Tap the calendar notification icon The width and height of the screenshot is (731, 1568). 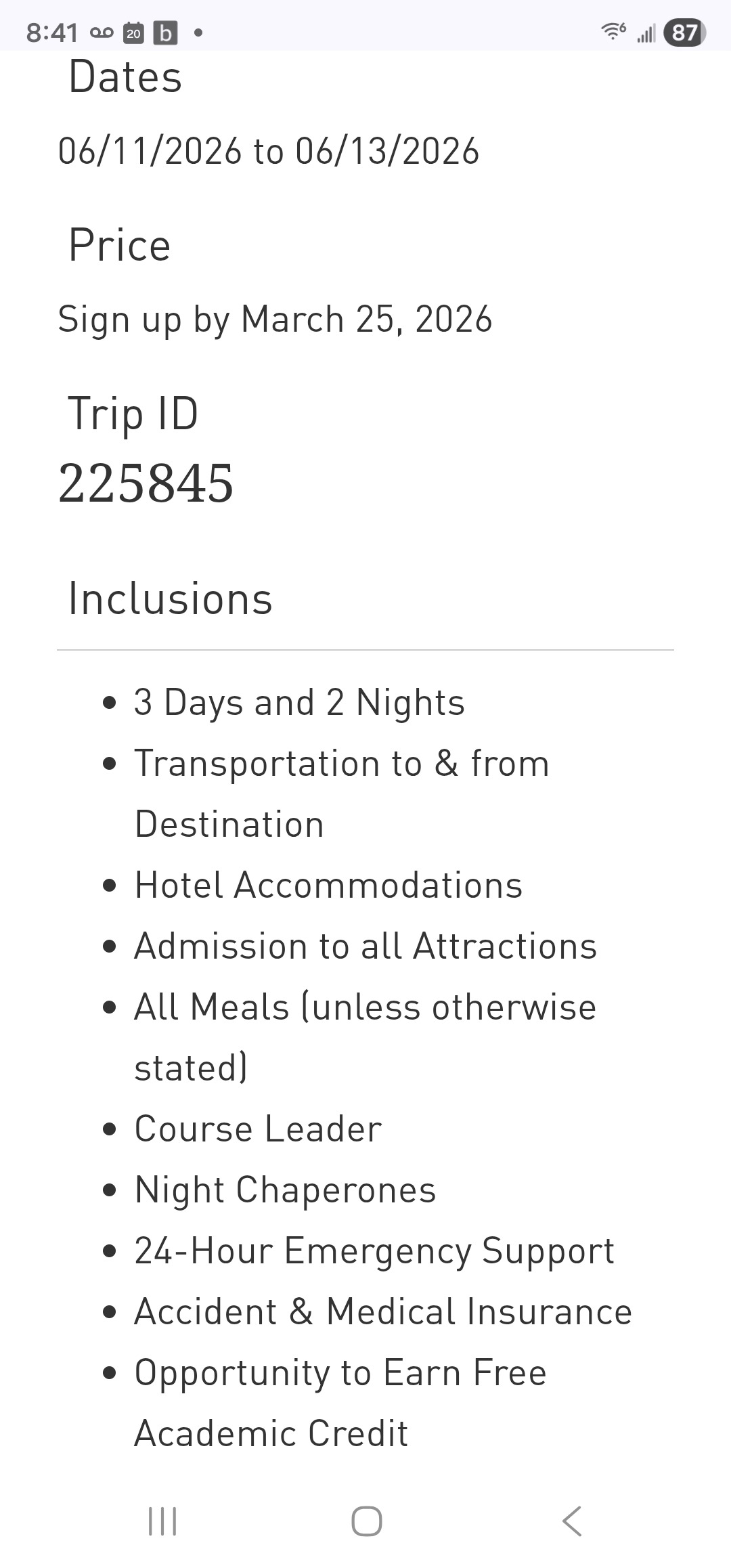click(x=134, y=32)
